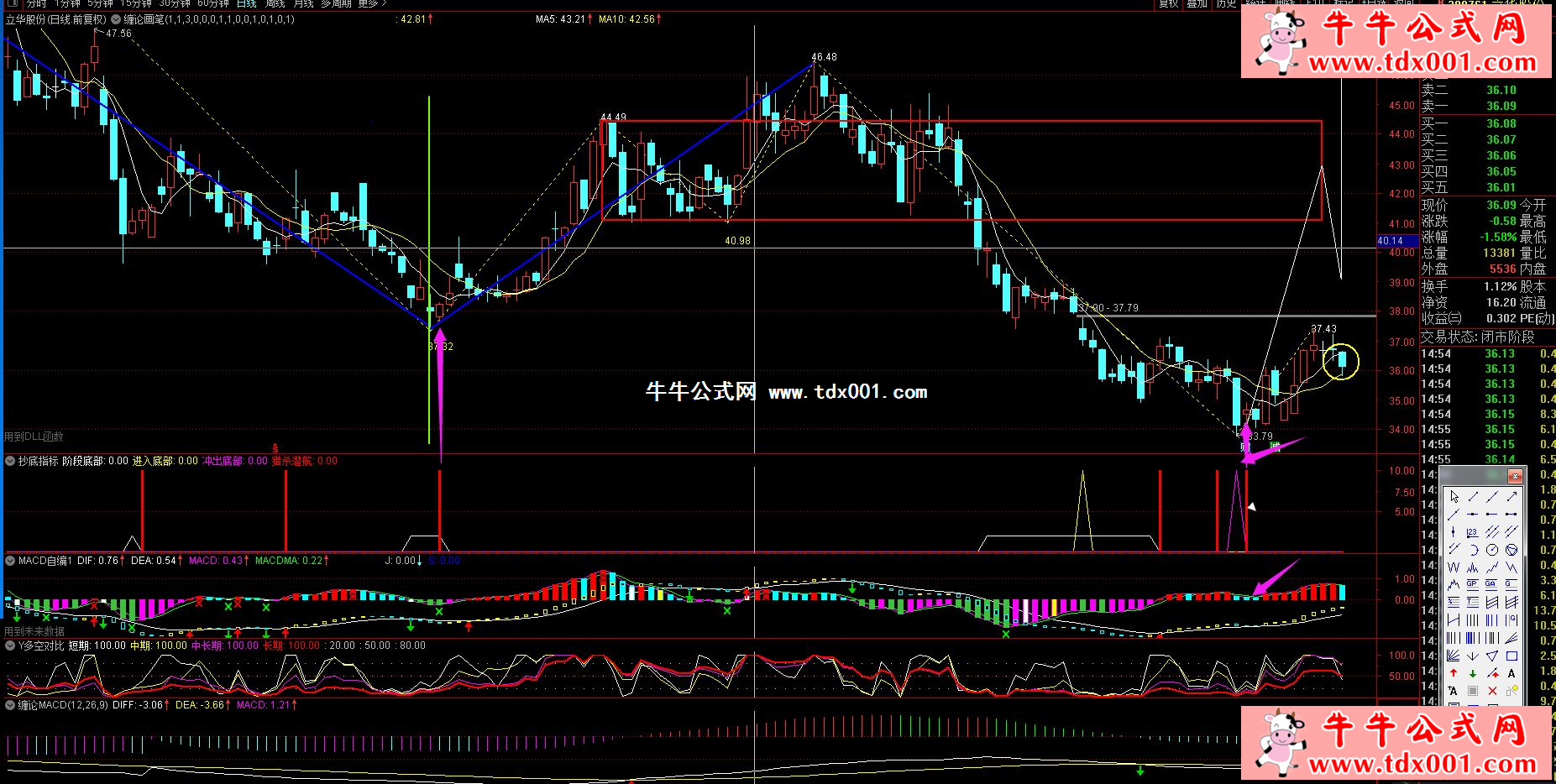The image size is (1556, 784).
Task: Select the Gann angle fan tool
Action: (1454, 656)
